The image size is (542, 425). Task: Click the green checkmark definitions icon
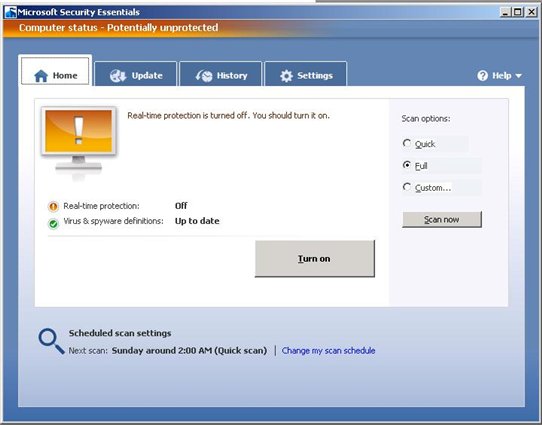pos(53,224)
